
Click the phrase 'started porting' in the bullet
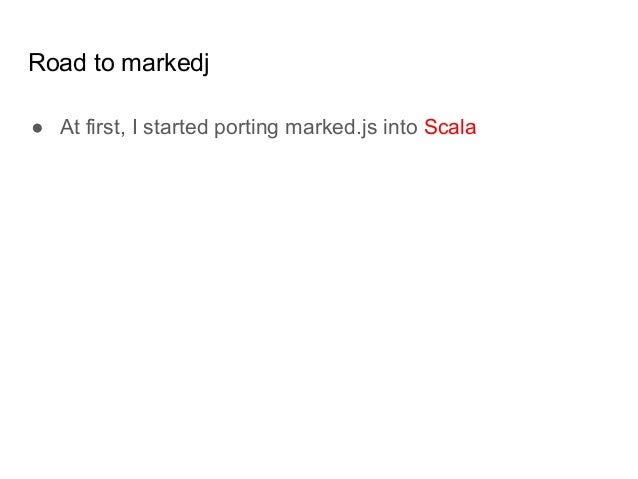210,129
